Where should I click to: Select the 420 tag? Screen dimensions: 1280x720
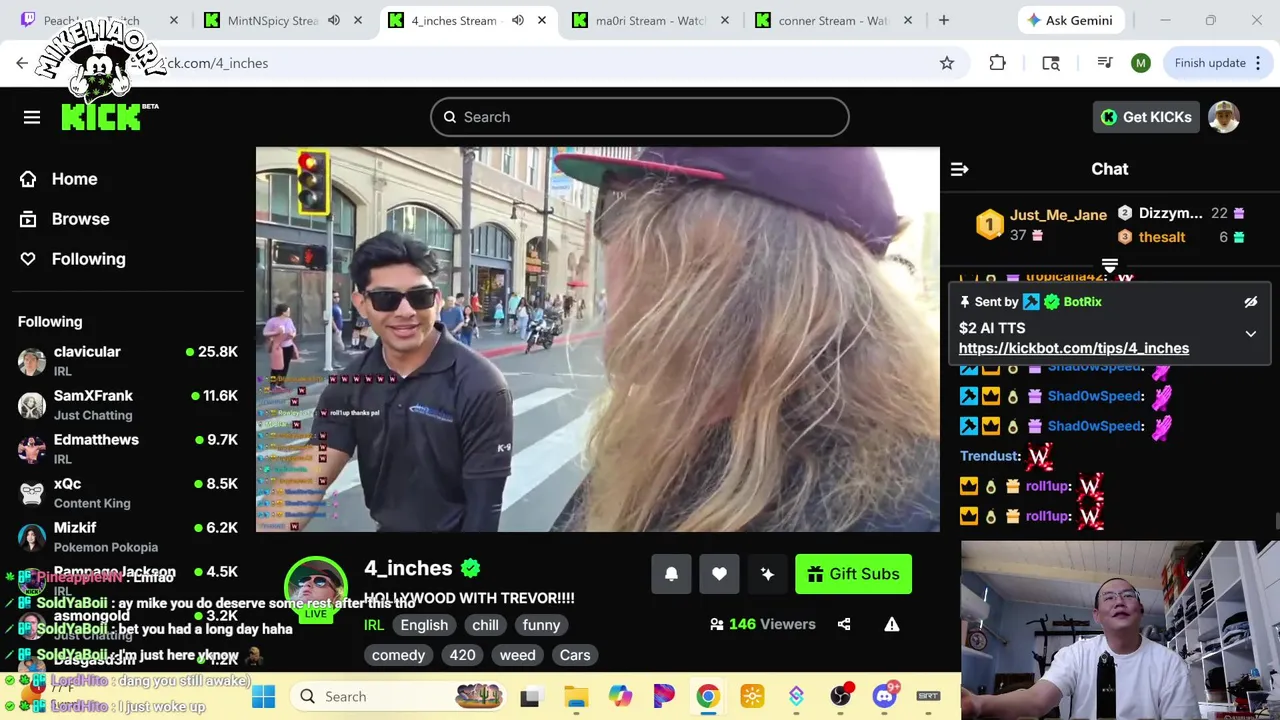pos(462,655)
